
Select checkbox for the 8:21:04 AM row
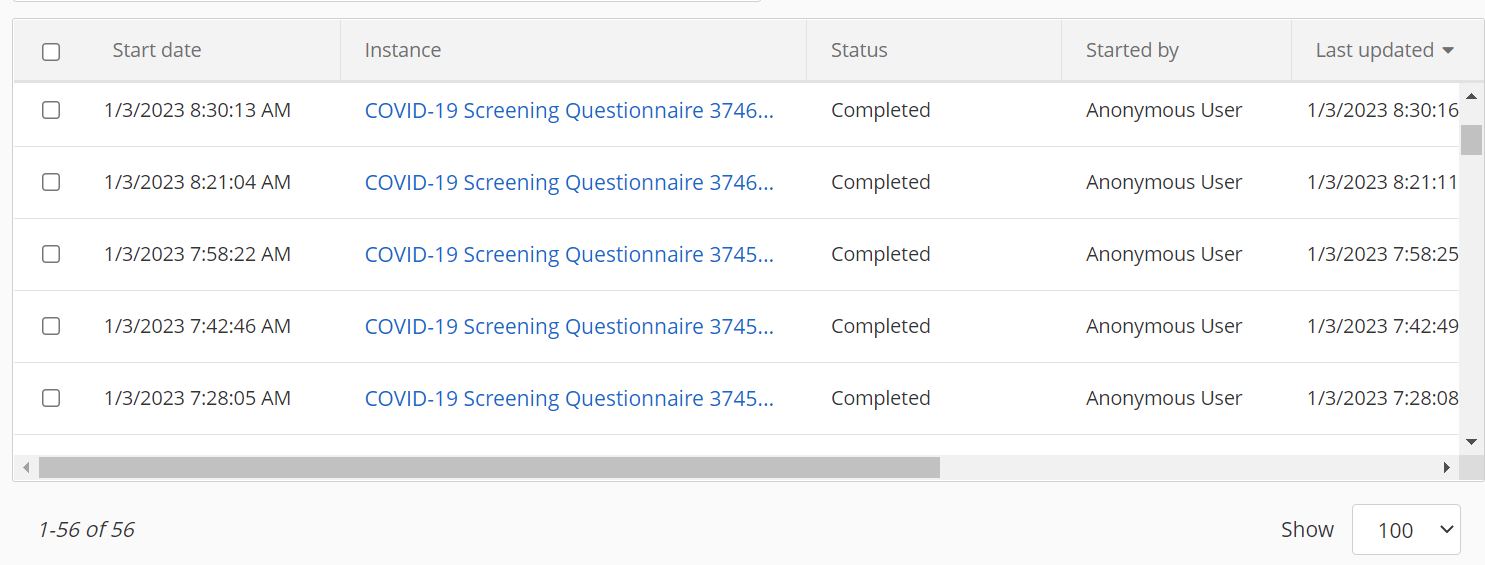51,183
